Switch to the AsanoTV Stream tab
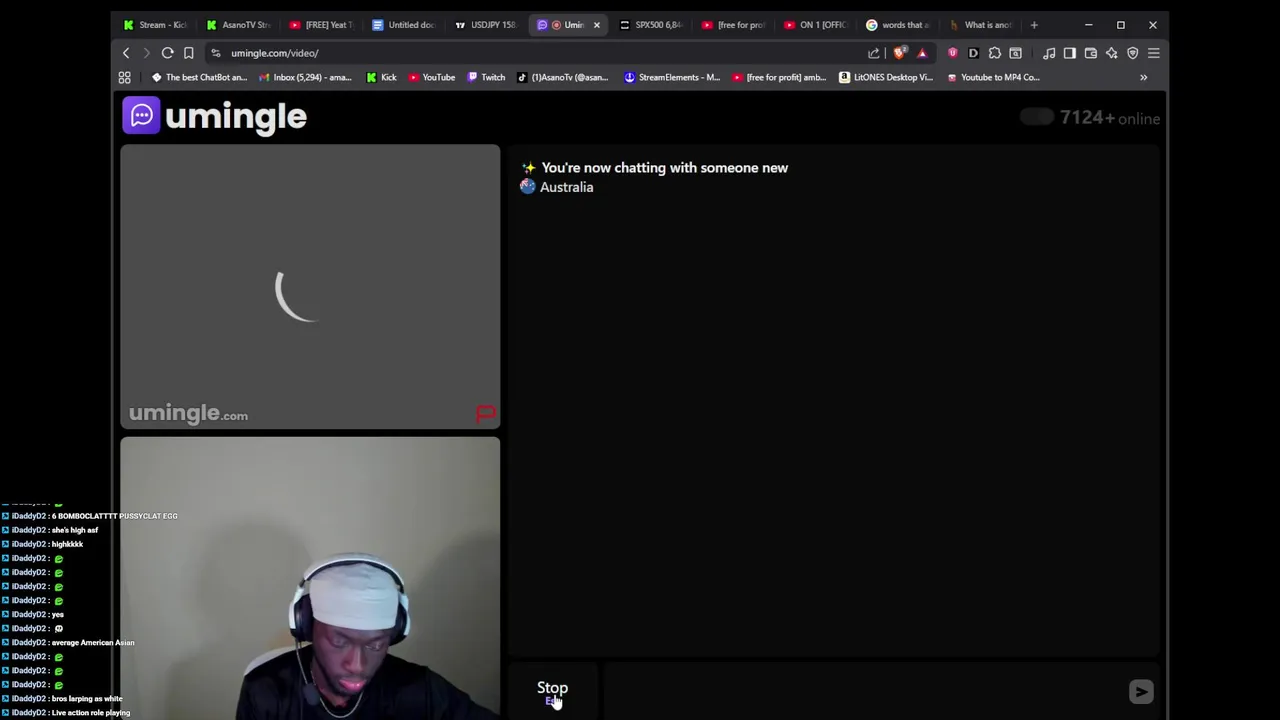The image size is (1280, 720). [238, 25]
